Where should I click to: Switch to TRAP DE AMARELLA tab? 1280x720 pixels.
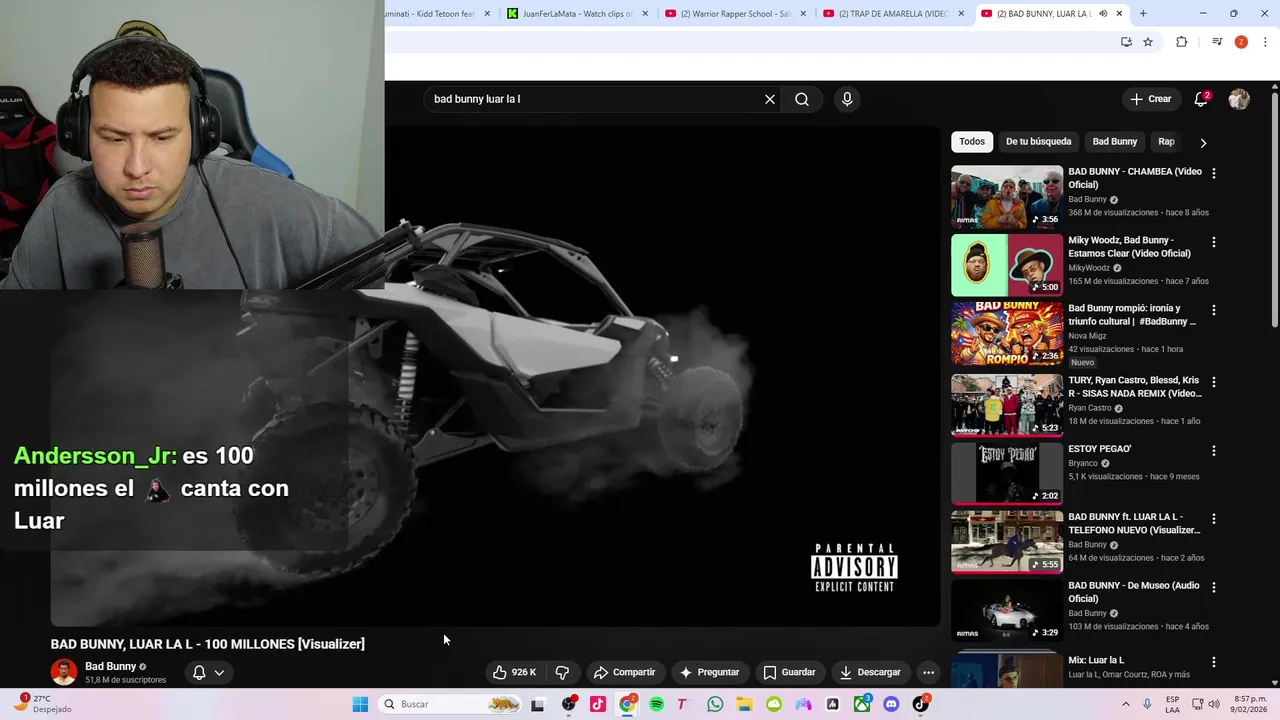point(894,14)
